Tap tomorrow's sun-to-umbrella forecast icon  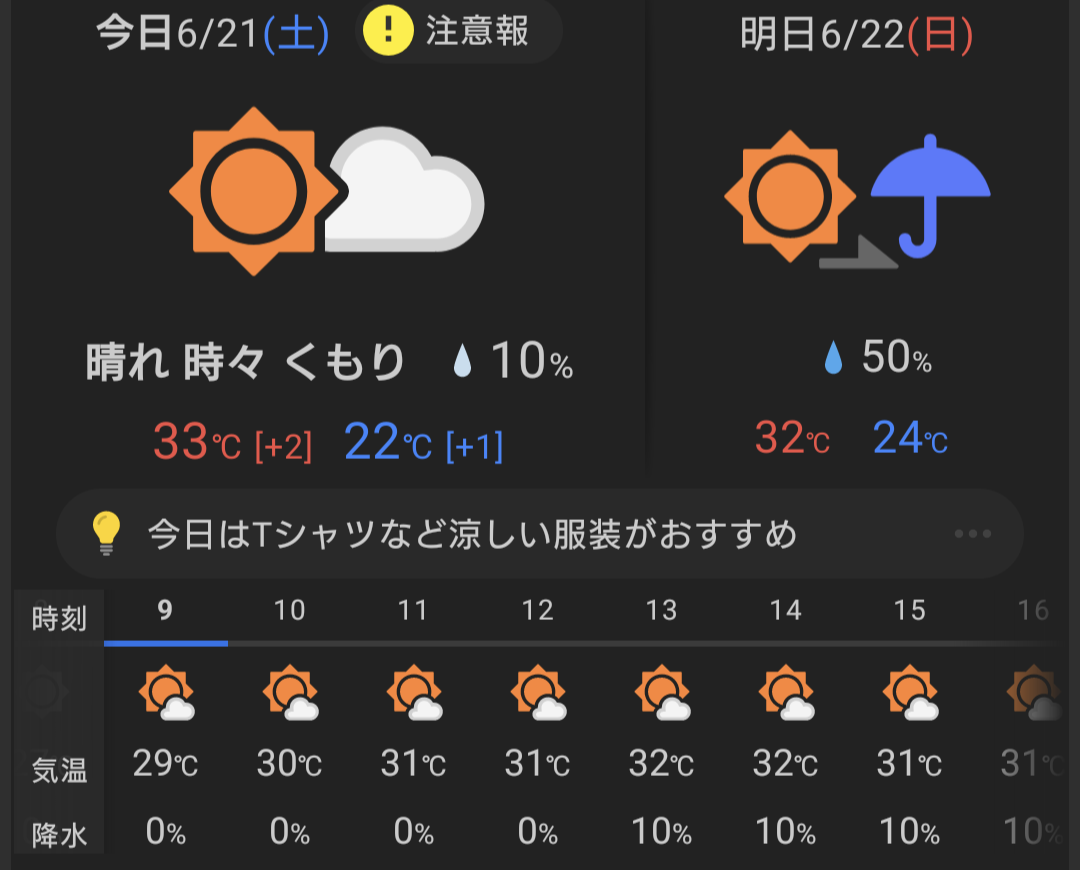(858, 197)
